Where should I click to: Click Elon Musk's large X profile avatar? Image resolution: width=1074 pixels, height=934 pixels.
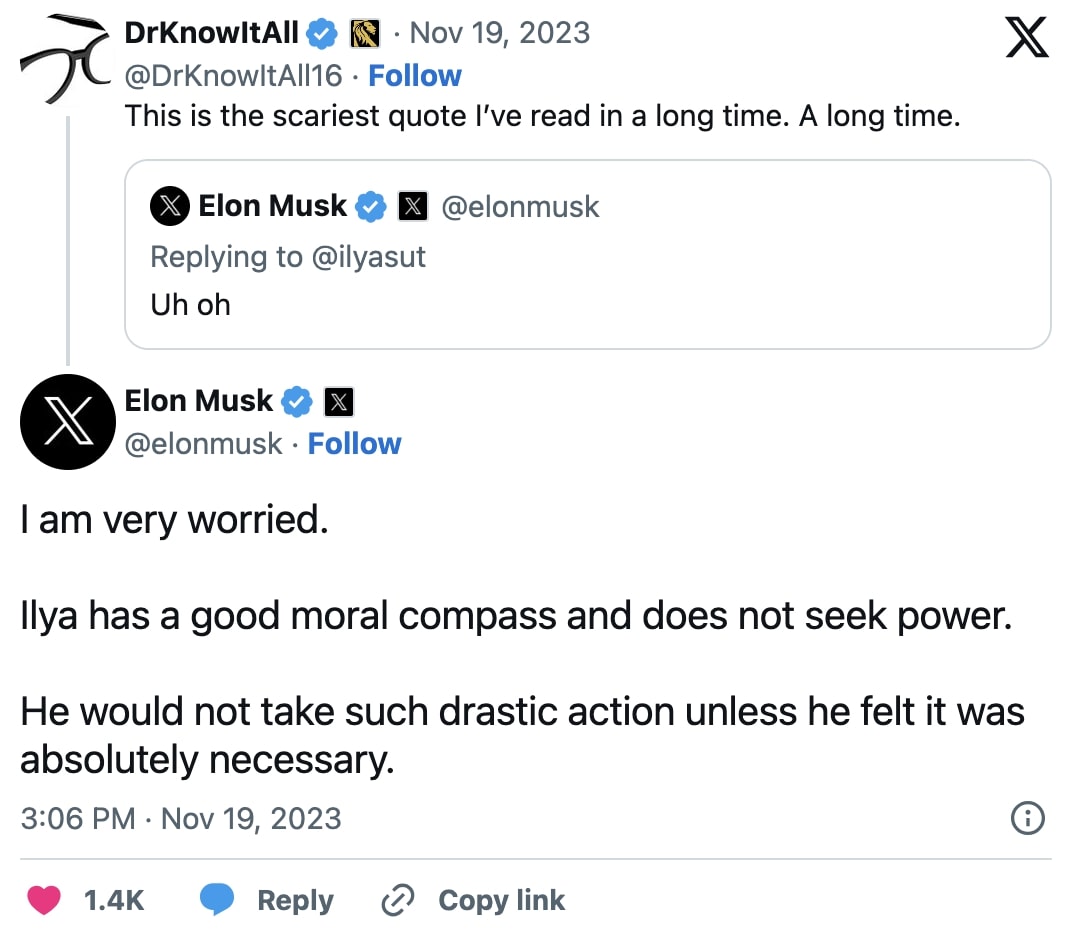[67, 422]
